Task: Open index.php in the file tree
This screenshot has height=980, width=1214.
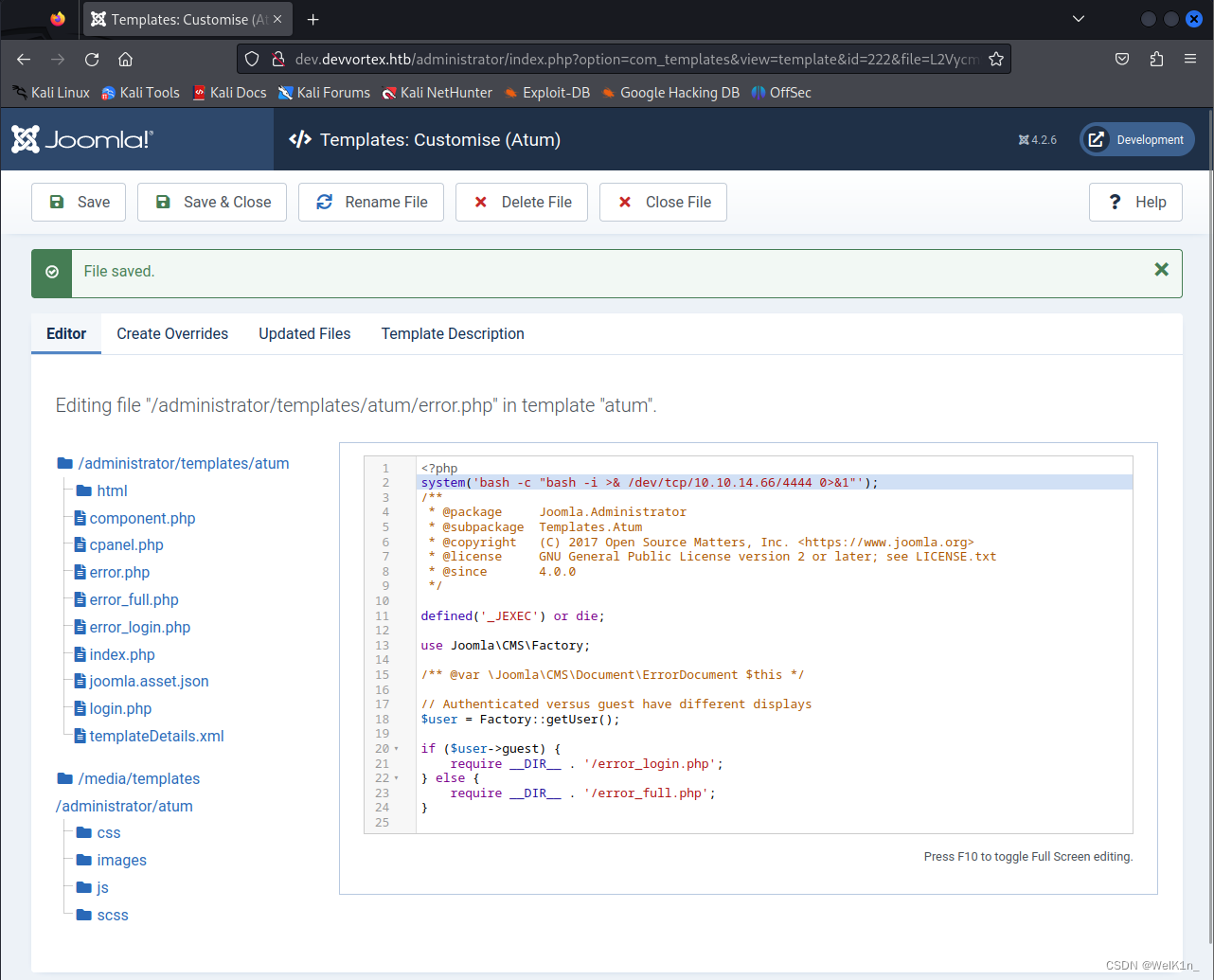Action: click(115, 654)
